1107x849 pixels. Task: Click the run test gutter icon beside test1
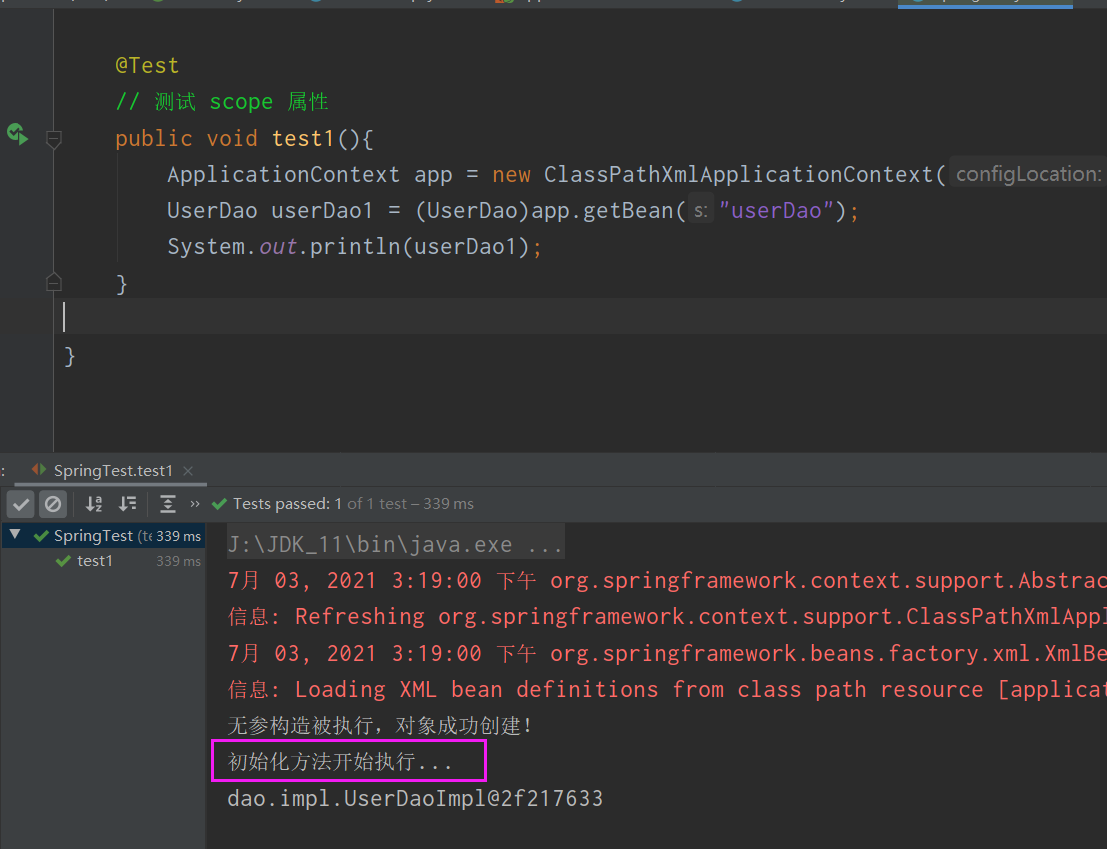tap(18, 134)
